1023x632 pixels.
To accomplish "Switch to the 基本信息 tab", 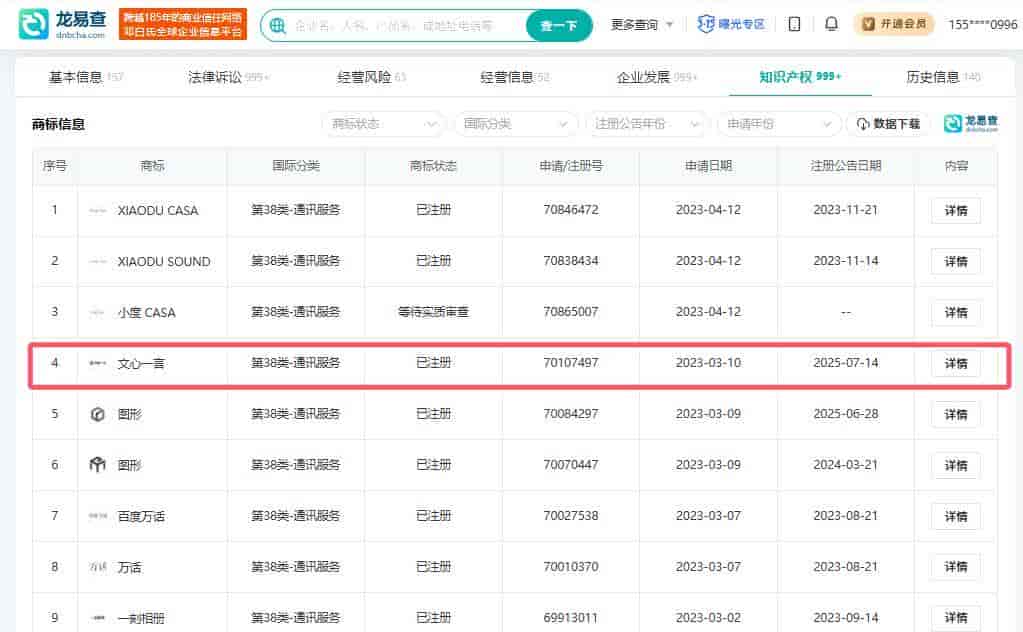I will point(85,77).
